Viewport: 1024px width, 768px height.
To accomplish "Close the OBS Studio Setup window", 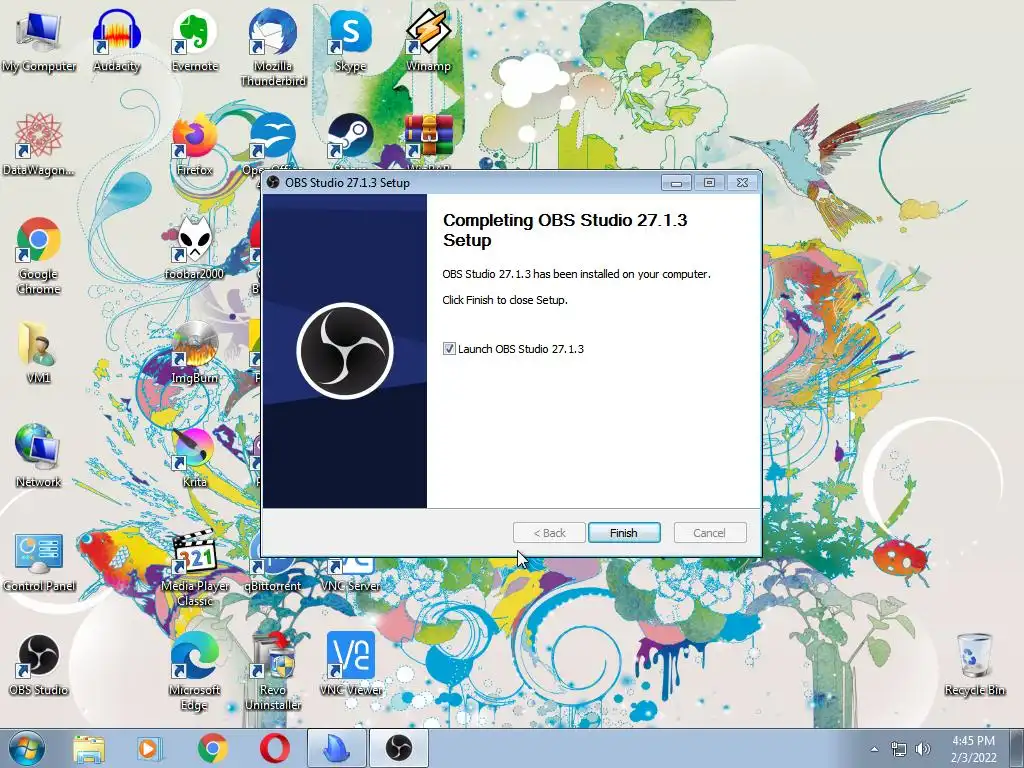I will tap(742, 183).
